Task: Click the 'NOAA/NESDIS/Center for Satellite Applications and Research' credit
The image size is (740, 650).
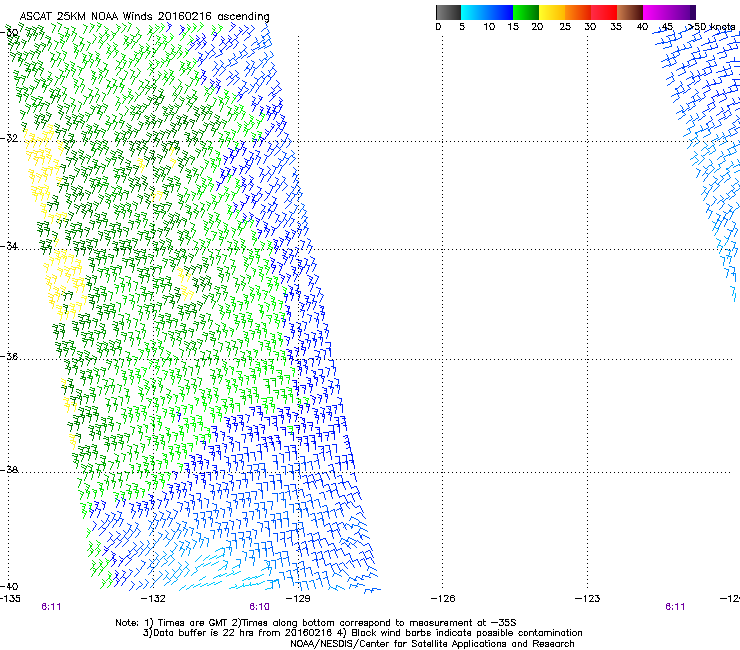Action: click(432, 644)
